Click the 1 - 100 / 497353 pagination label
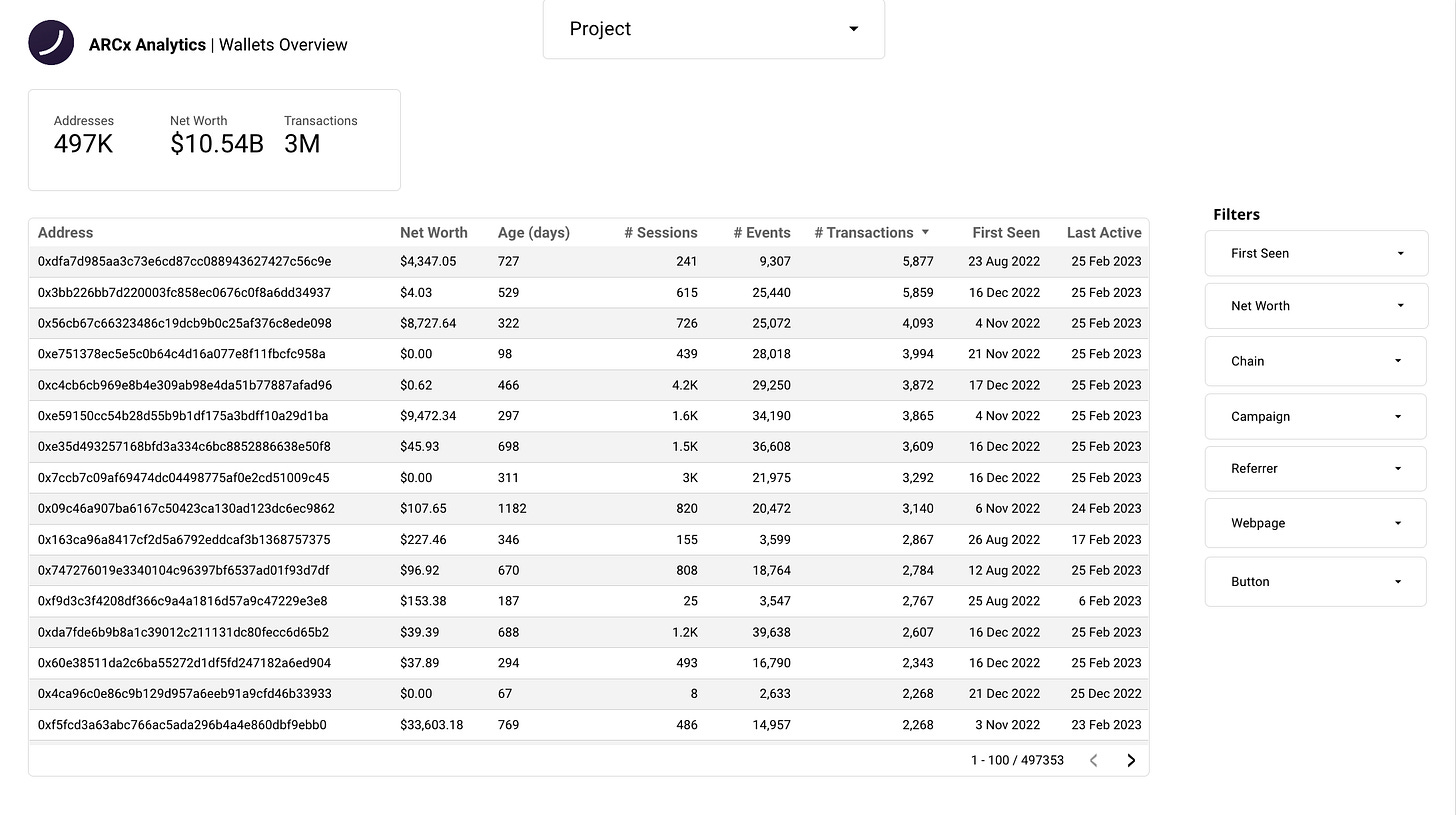 pyautogui.click(x=1017, y=760)
